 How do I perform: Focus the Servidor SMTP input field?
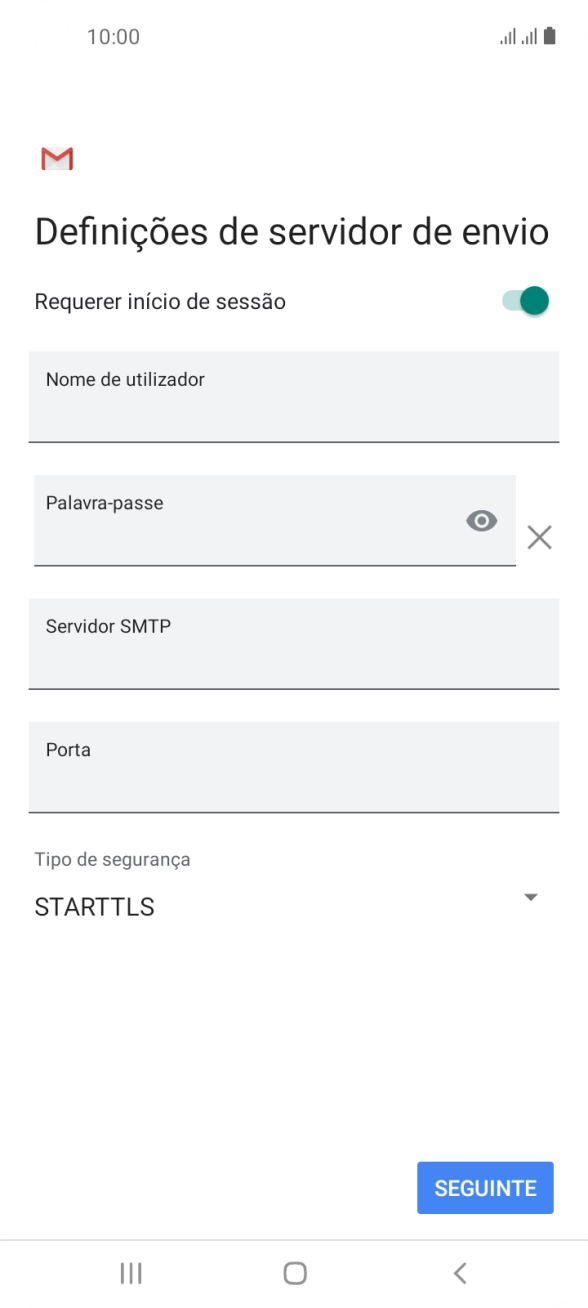click(294, 645)
